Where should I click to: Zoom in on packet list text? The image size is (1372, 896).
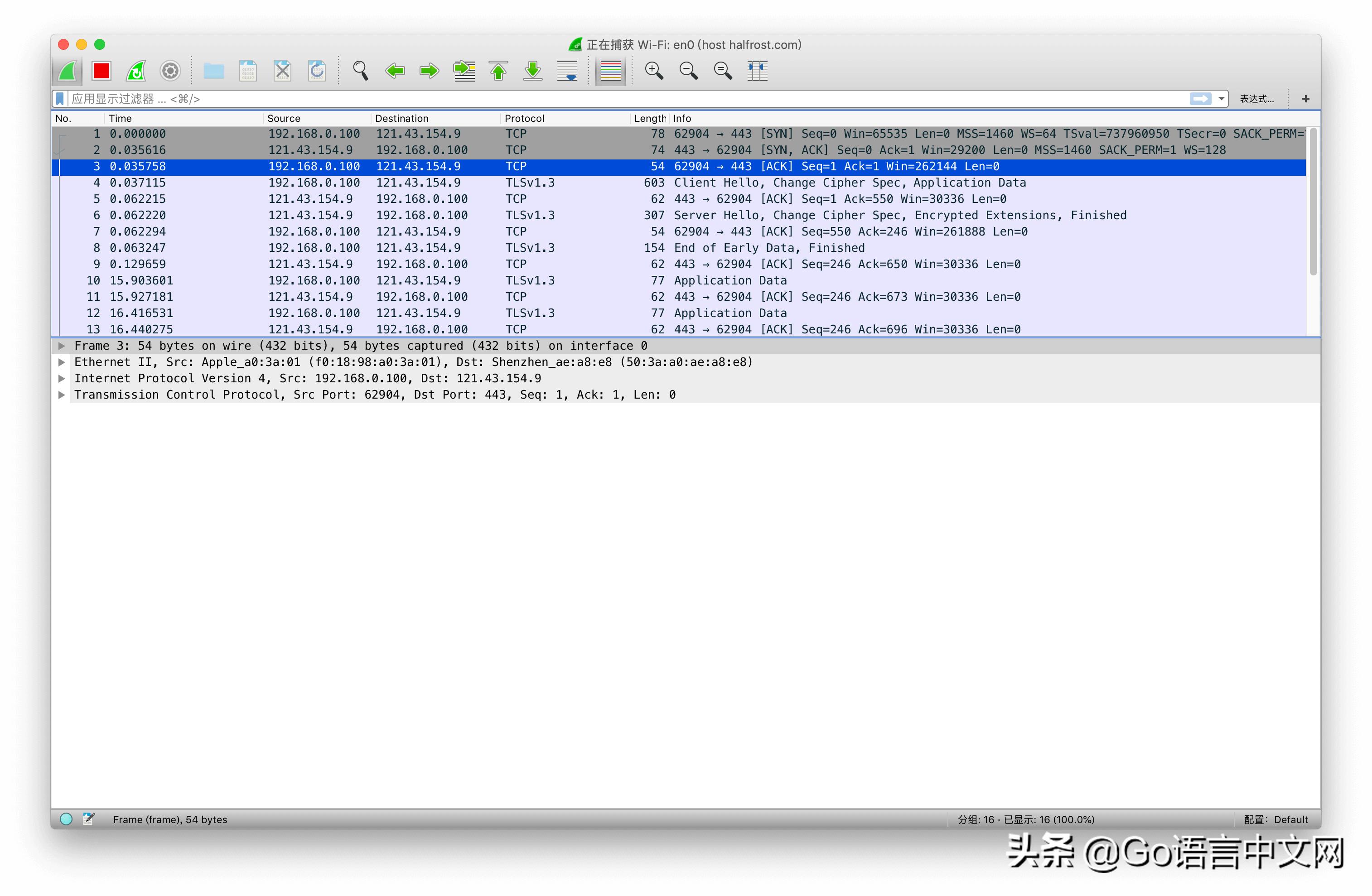tap(654, 71)
